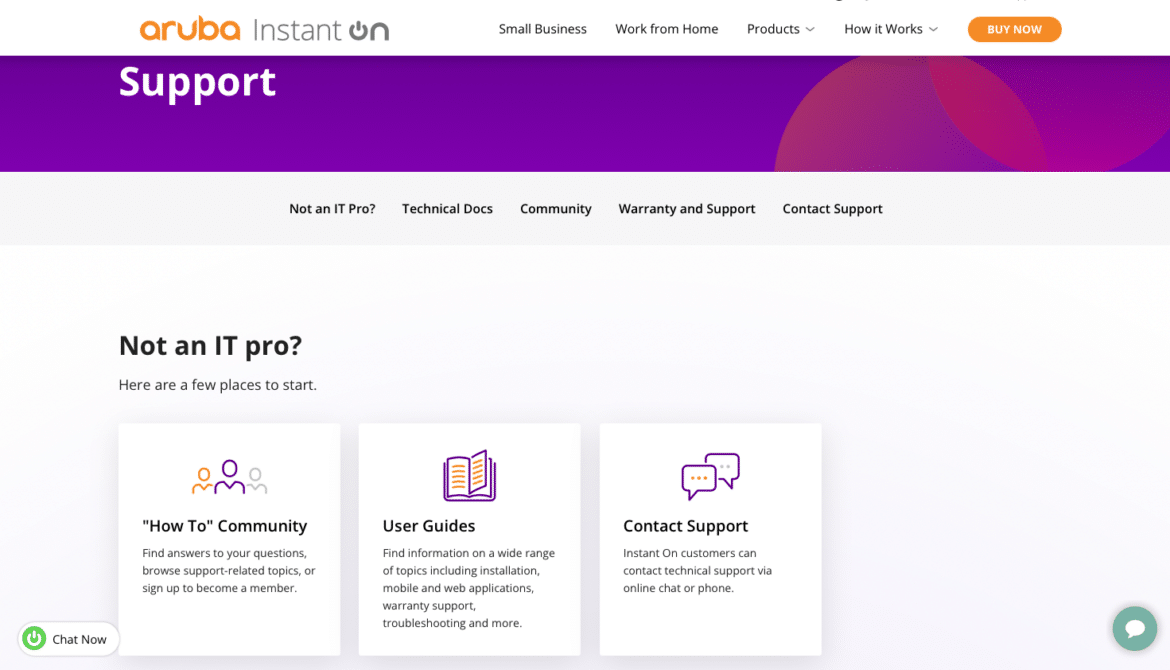Image resolution: width=1170 pixels, height=670 pixels.
Task: Click "Here are a few places to start."
Action: (218, 385)
